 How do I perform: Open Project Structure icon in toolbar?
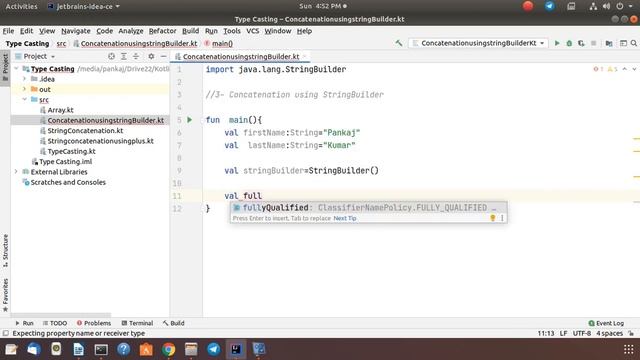coord(609,43)
